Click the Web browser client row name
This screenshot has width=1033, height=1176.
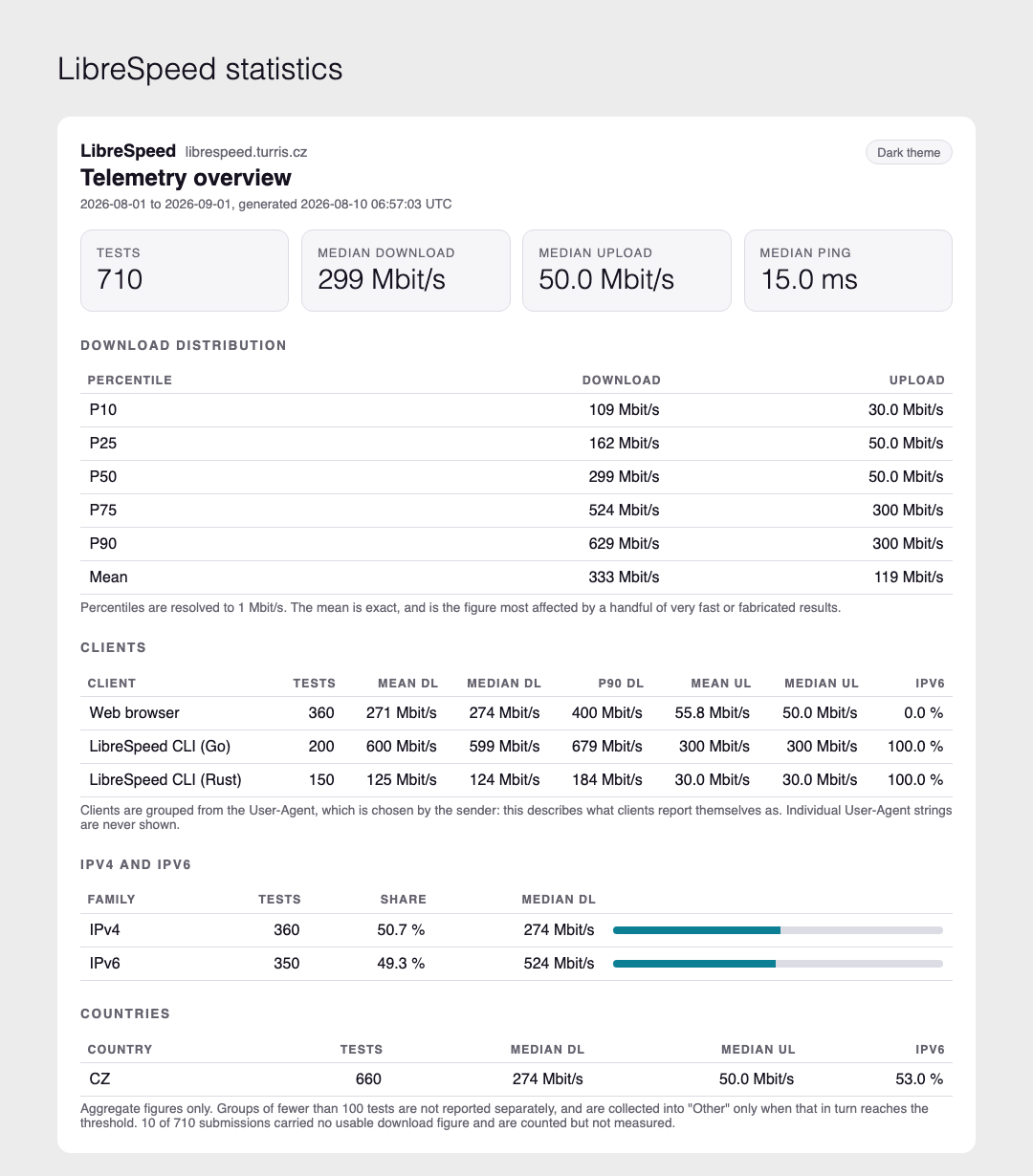pos(135,713)
